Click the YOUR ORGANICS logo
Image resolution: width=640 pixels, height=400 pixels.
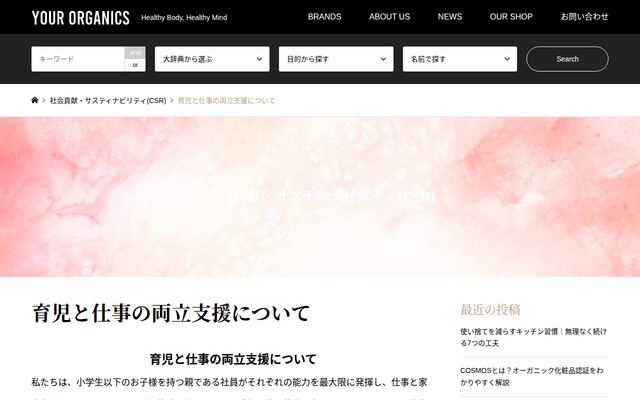(x=81, y=18)
